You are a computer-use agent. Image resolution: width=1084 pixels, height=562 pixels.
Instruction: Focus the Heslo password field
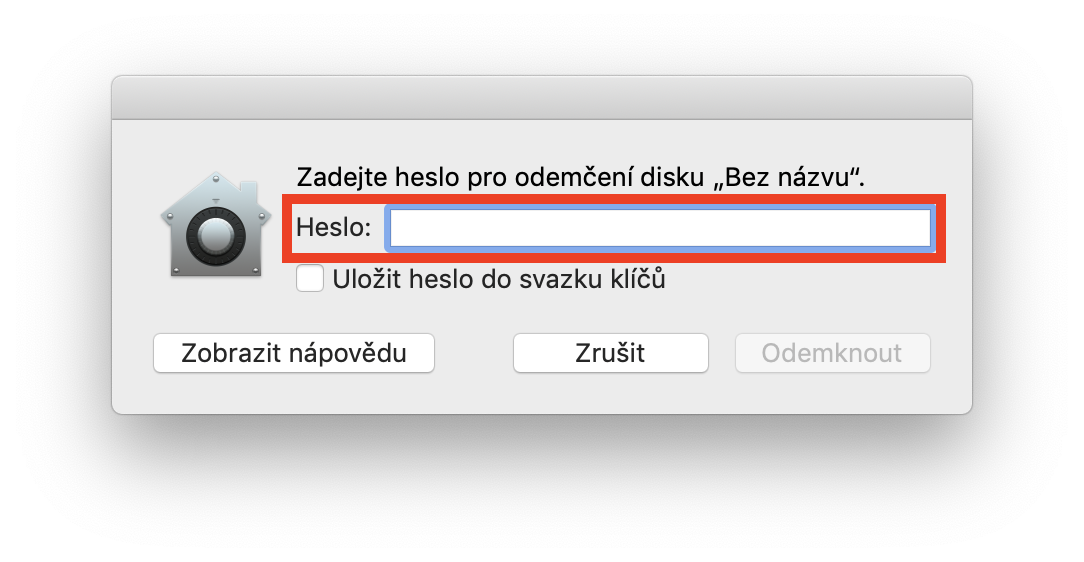[x=660, y=229]
